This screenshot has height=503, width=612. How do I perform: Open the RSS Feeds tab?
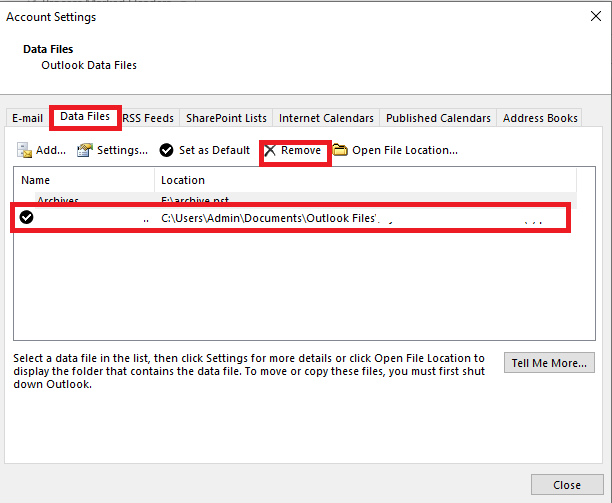click(148, 118)
